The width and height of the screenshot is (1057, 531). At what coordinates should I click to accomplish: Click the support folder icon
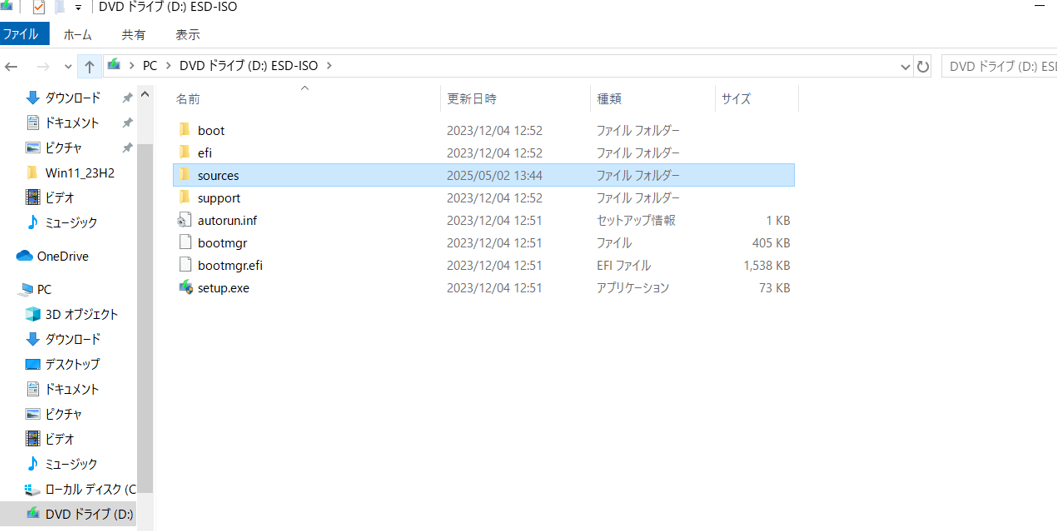tap(185, 197)
